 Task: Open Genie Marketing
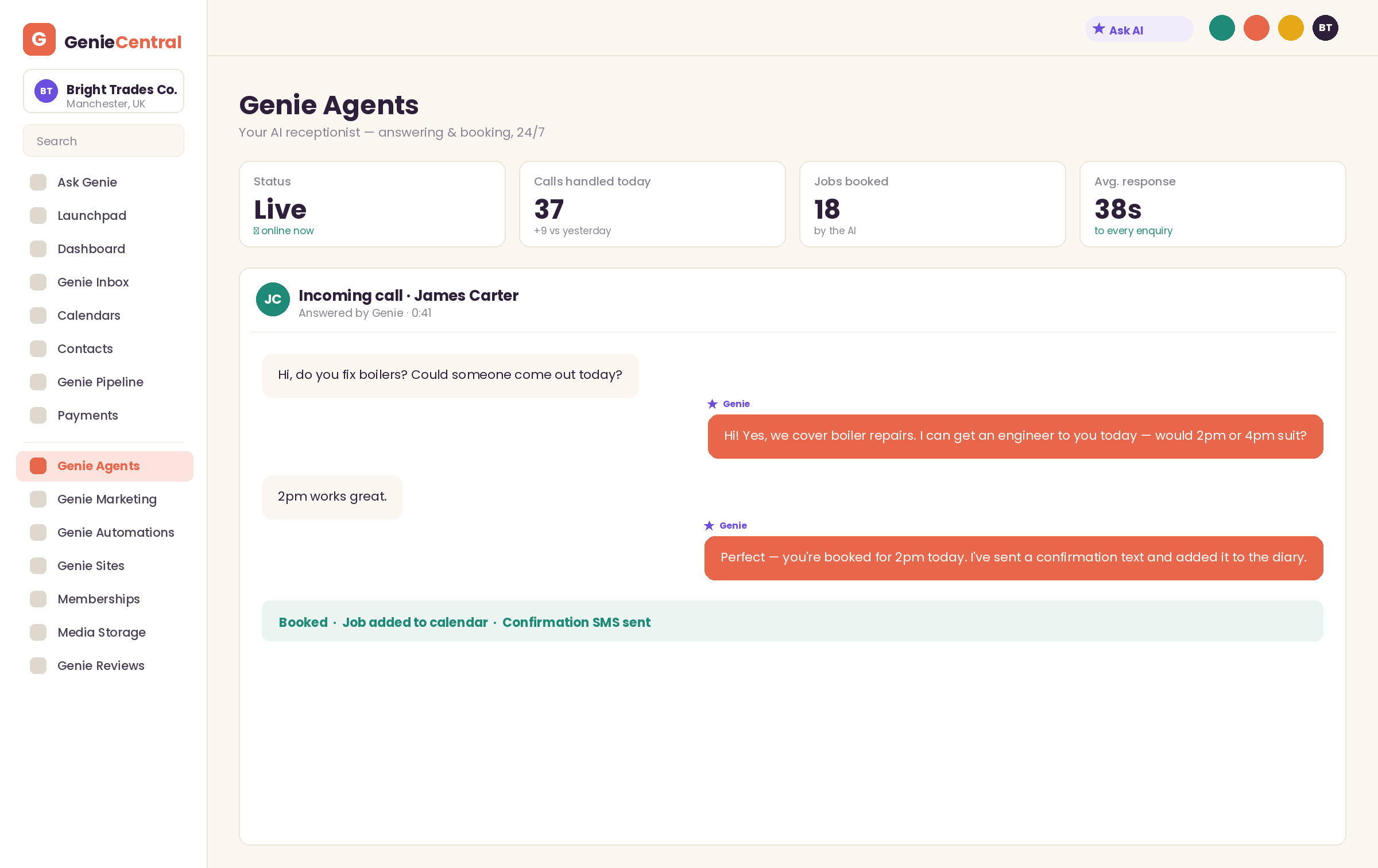point(104,499)
